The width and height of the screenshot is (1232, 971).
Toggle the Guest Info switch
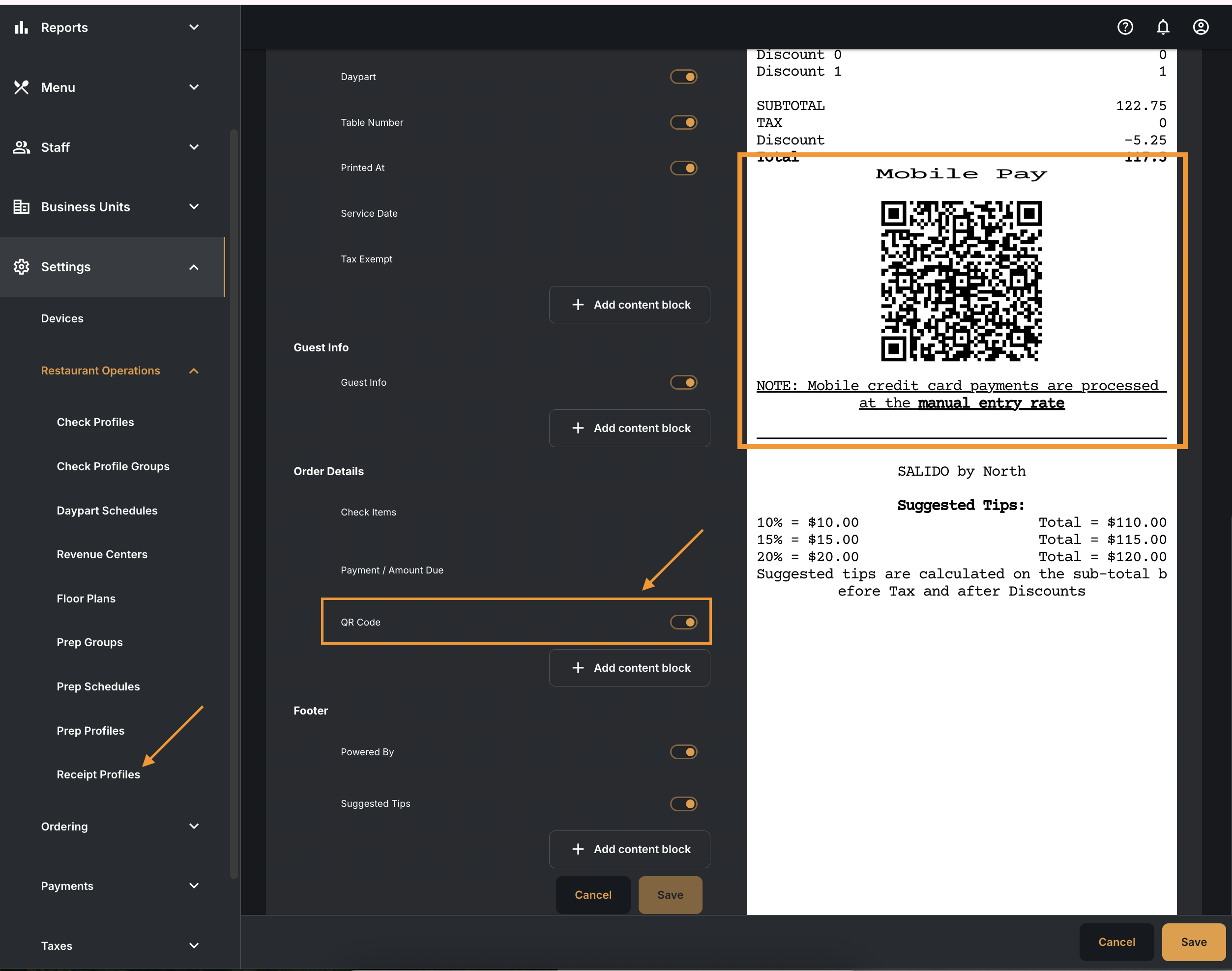click(684, 383)
